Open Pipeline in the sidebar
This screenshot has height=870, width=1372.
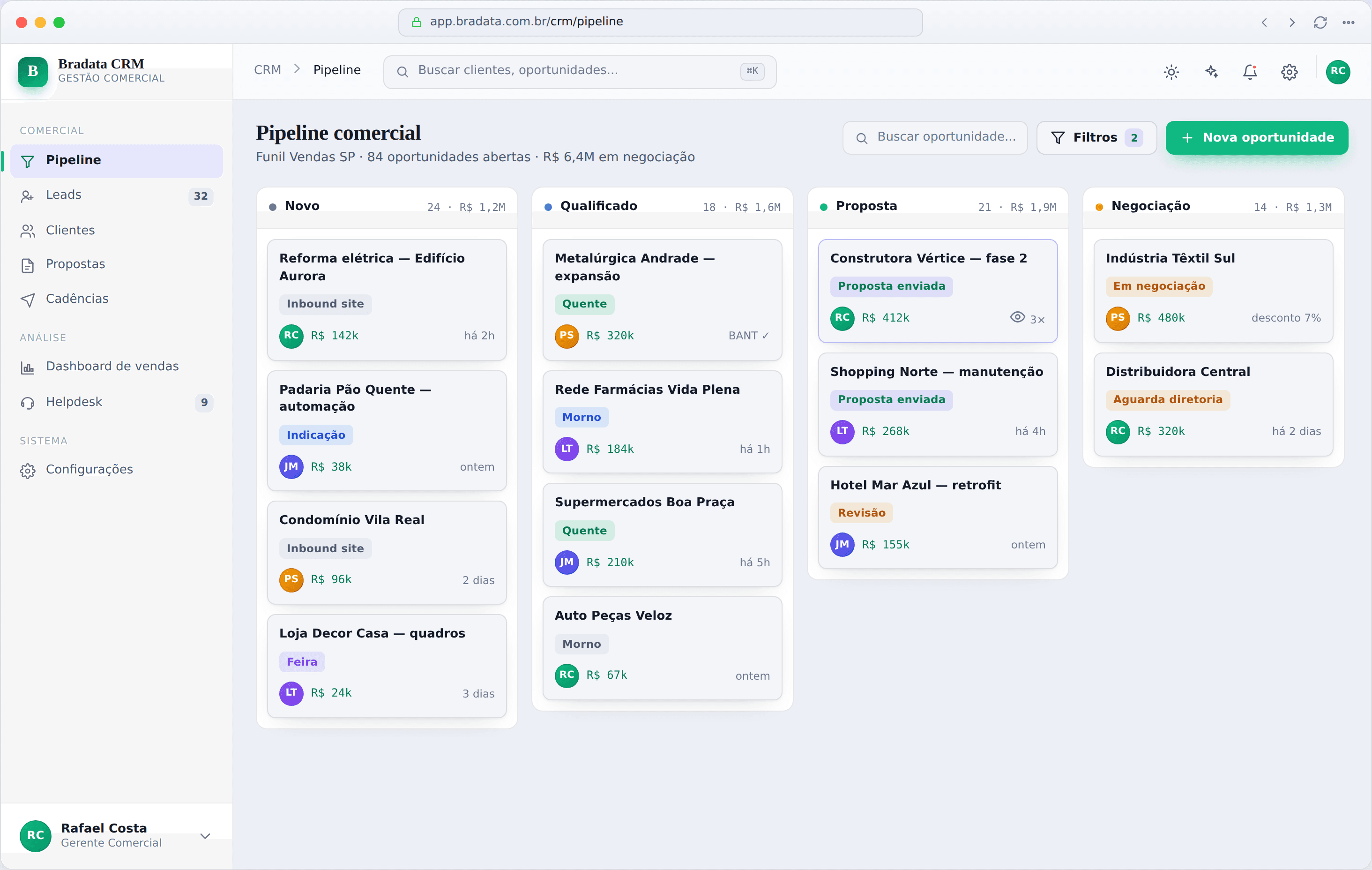117,160
